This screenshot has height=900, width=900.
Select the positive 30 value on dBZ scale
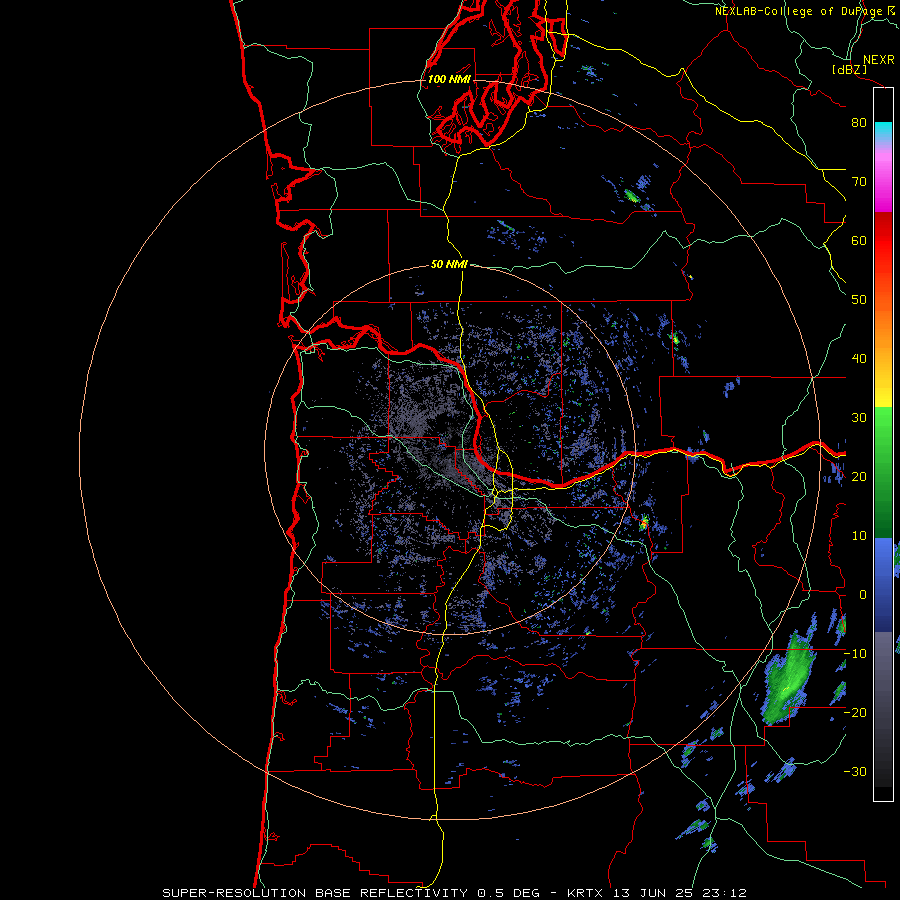coord(859,418)
